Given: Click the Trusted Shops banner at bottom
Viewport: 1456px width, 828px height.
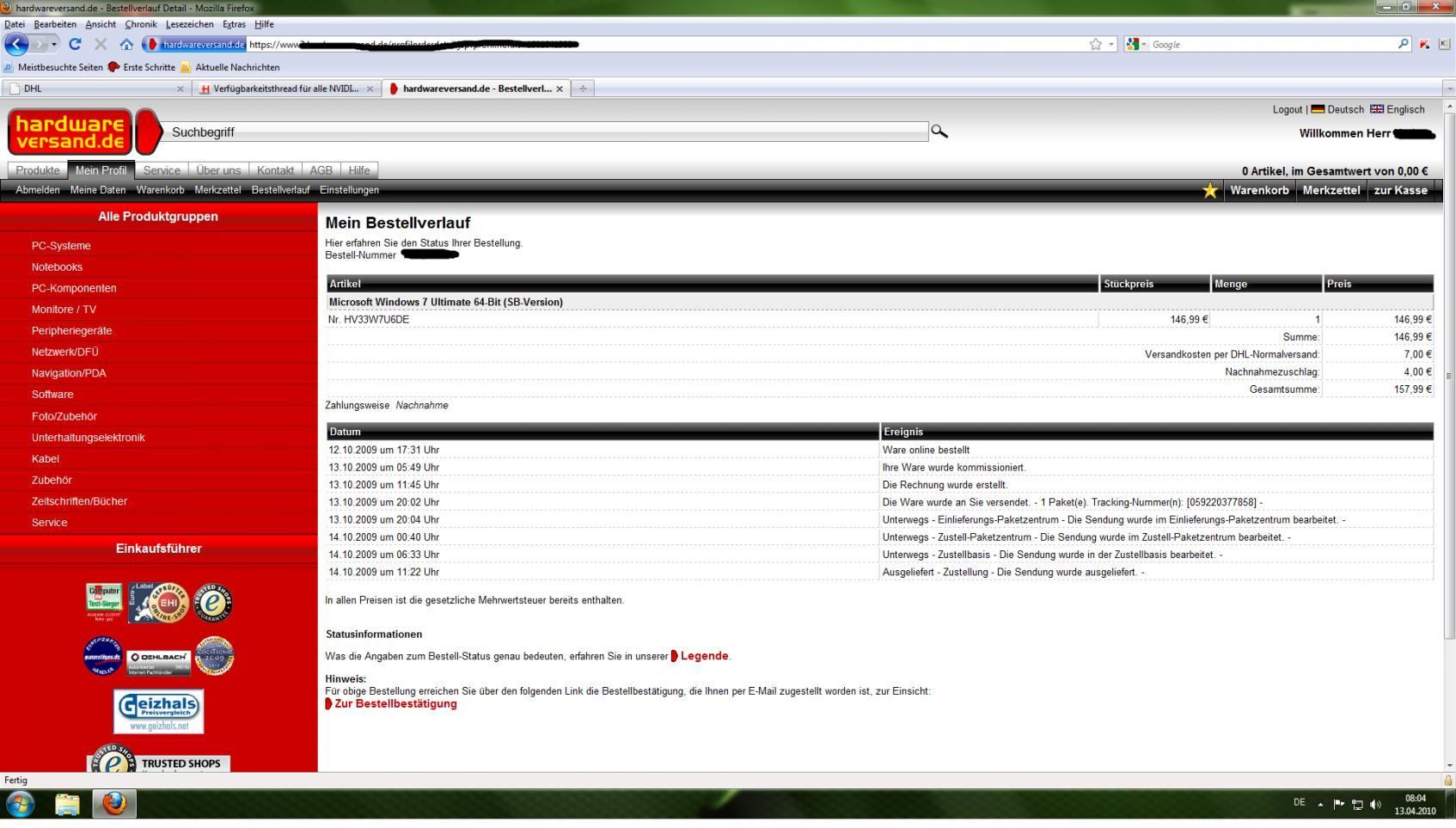Looking at the screenshot, I should click(x=159, y=759).
